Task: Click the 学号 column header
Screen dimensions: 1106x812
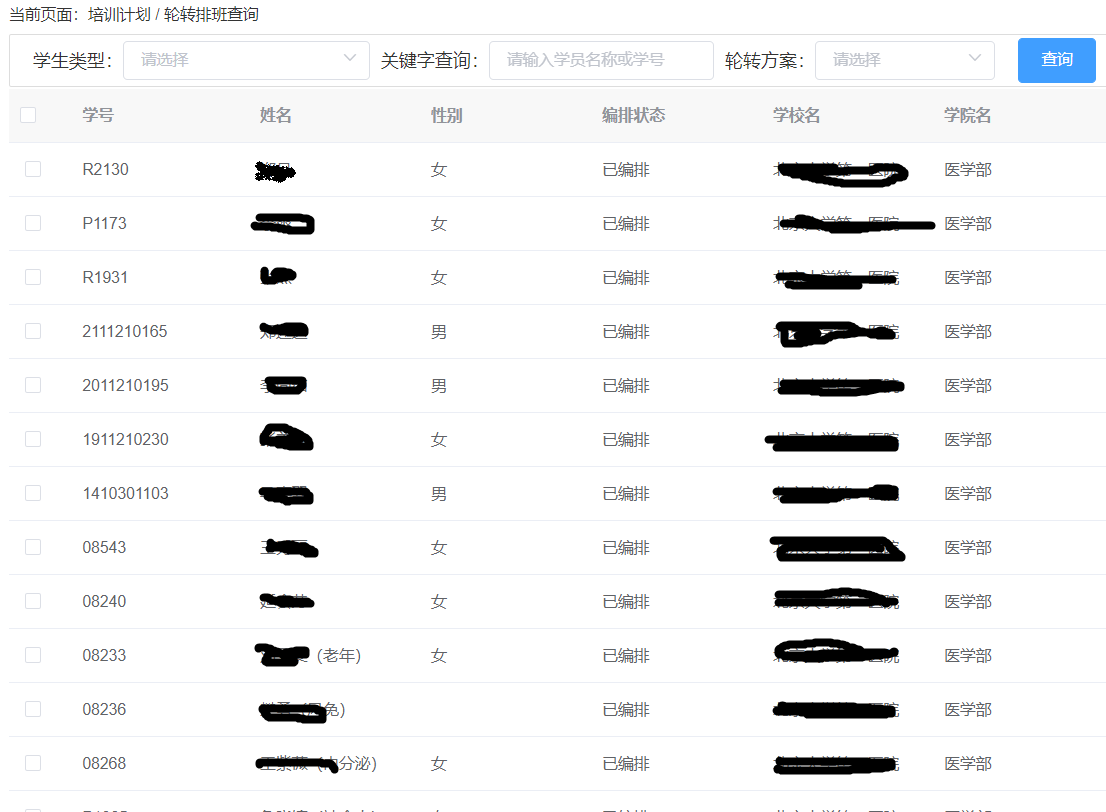Action: (x=98, y=115)
